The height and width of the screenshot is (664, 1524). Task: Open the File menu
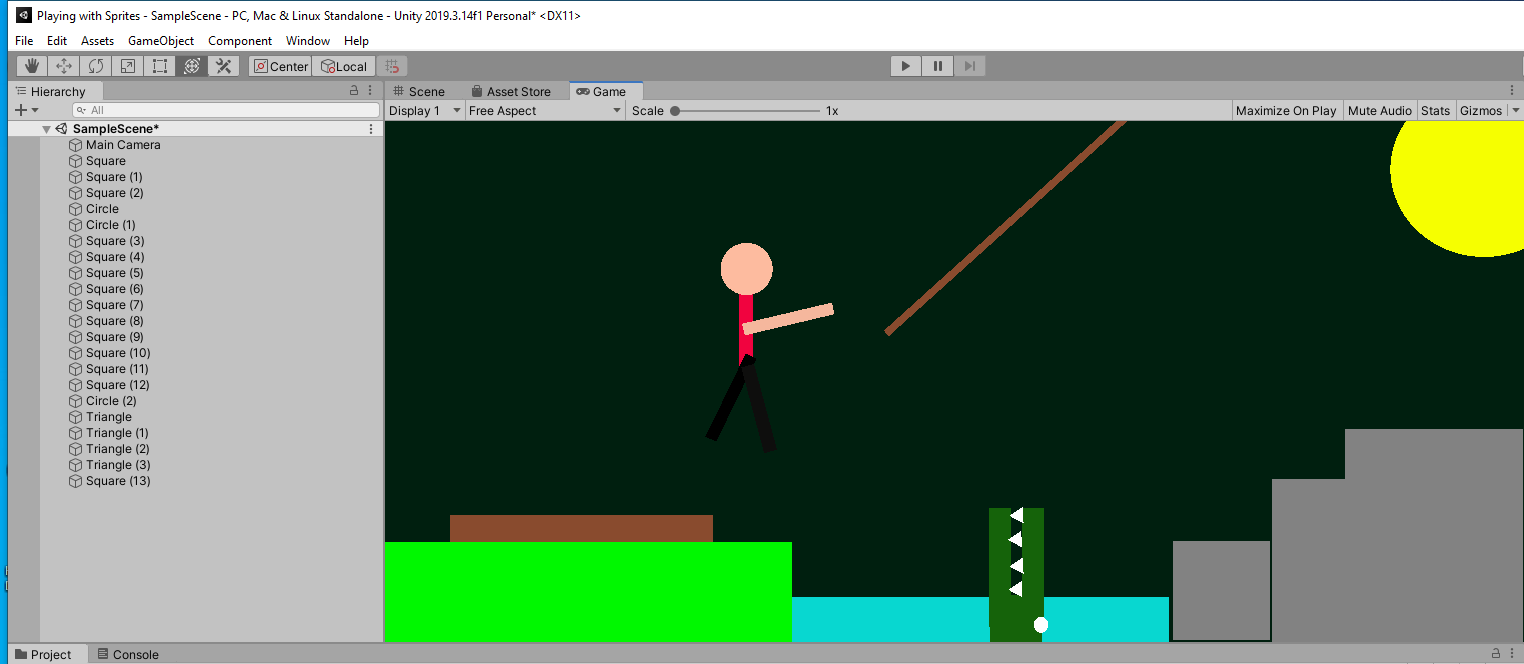point(24,41)
